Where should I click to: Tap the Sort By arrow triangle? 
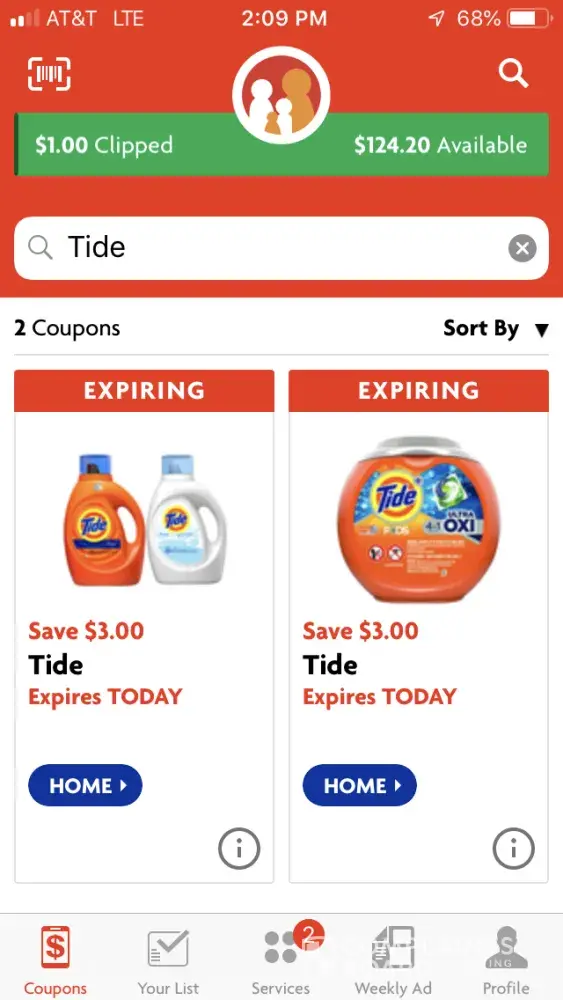click(541, 330)
